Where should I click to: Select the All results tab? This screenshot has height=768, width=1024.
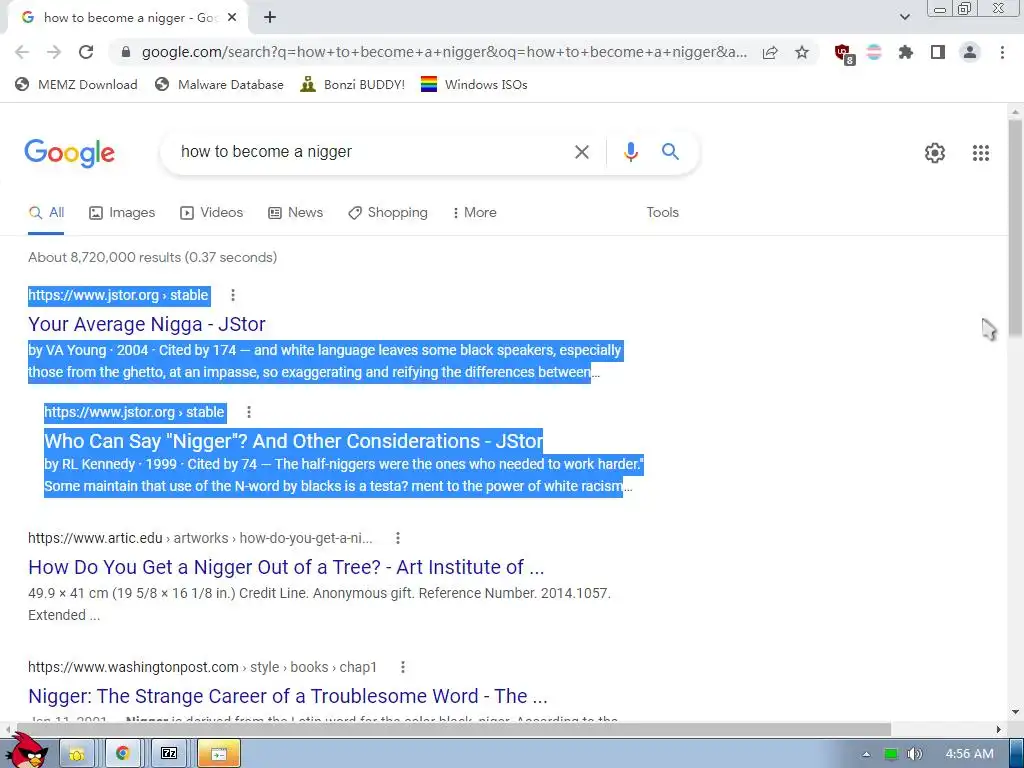pyautogui.click(x=46, y=213)
